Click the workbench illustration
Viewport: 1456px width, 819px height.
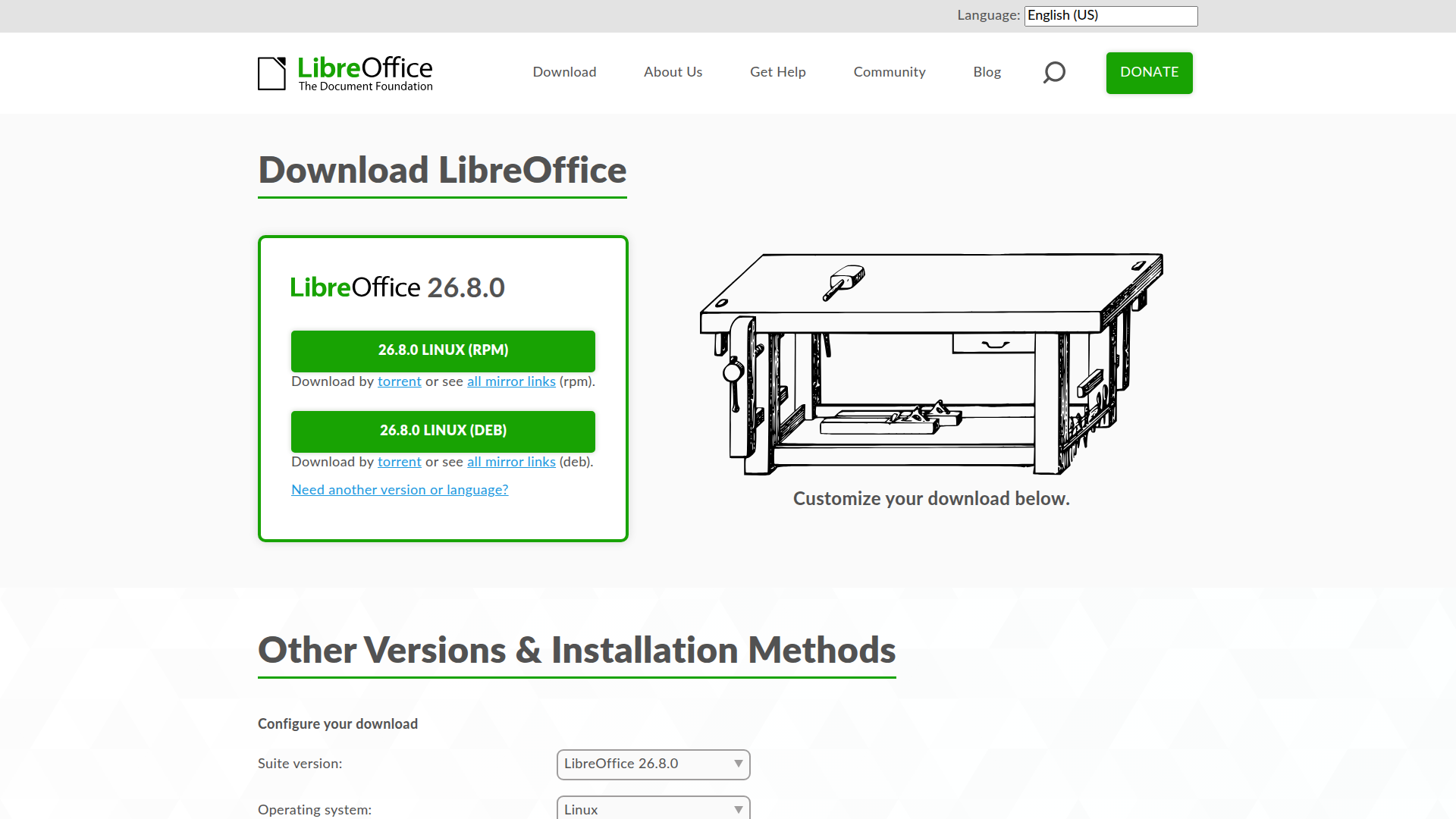[x=931, y=364]
